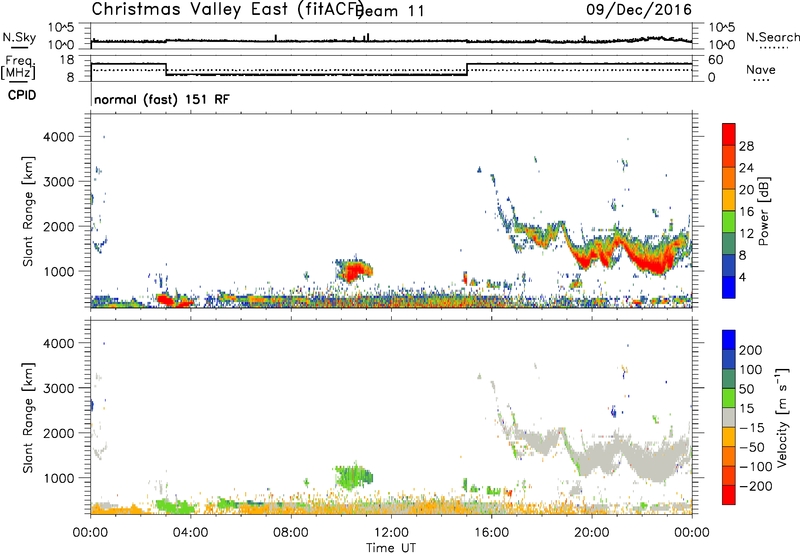This screenshot has width=800, height=554.
Task: Click the 'Freq. [MHz]' label
Action: pyautogui.click(x=18, y=68)
